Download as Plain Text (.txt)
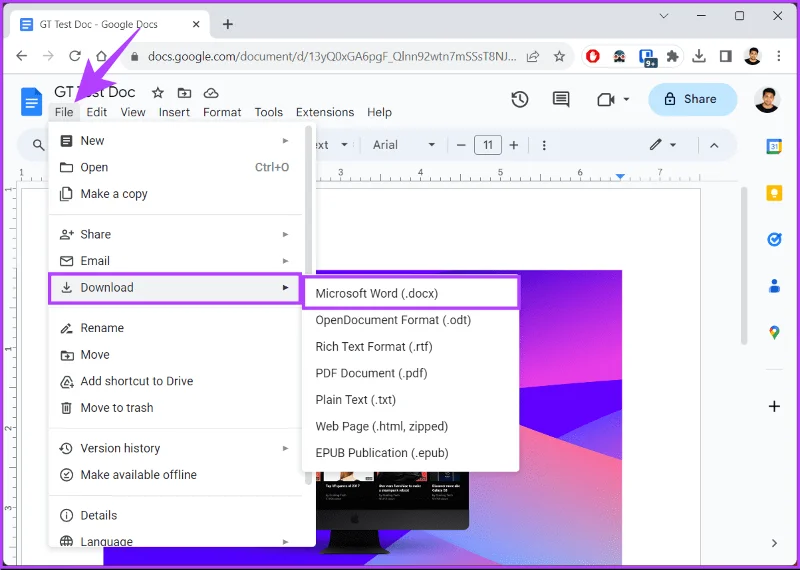This screenshot has width=800, height=570. [x=411, y=400]
